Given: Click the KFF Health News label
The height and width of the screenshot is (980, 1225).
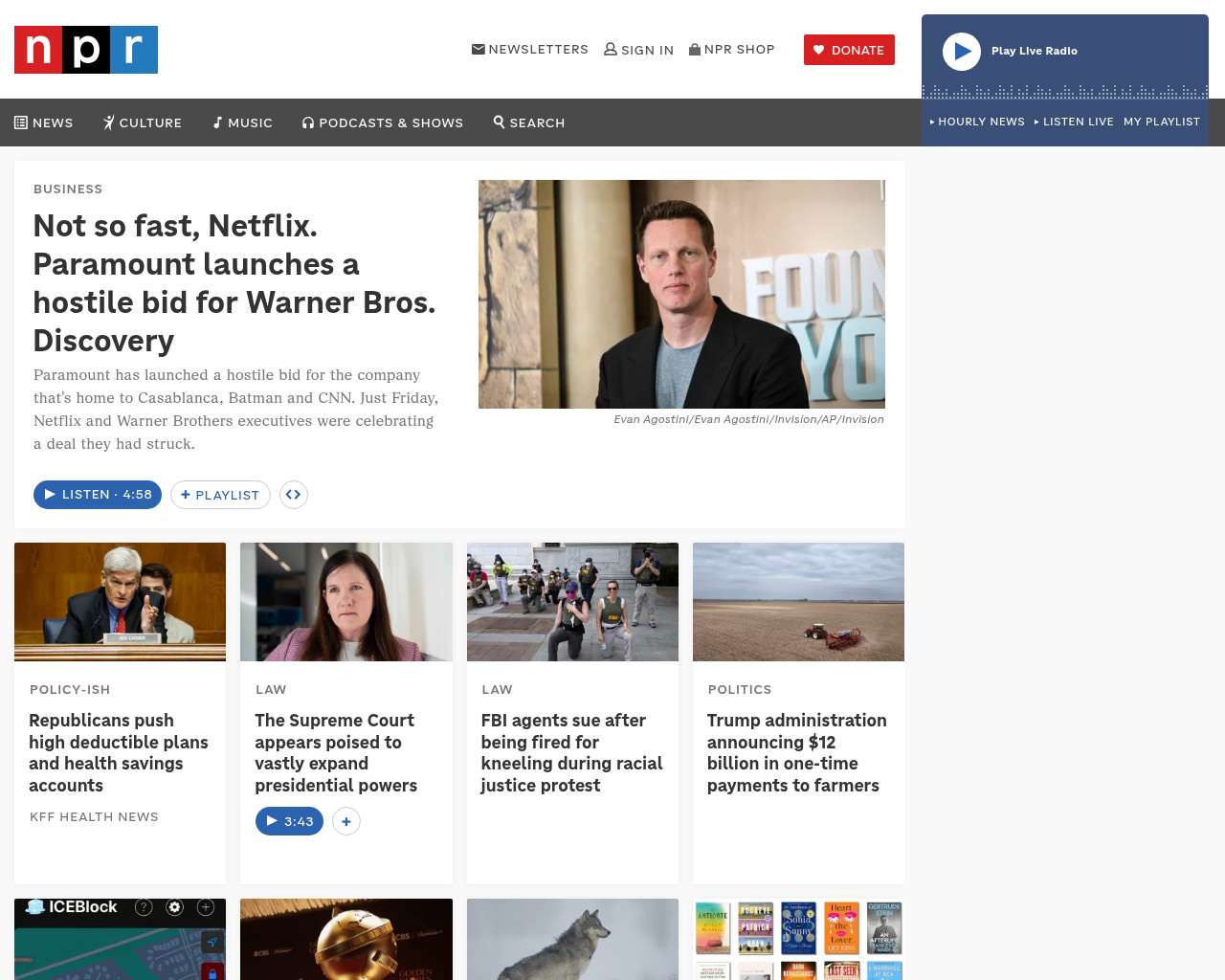Looking at the screenshot, I should (94, 817).
